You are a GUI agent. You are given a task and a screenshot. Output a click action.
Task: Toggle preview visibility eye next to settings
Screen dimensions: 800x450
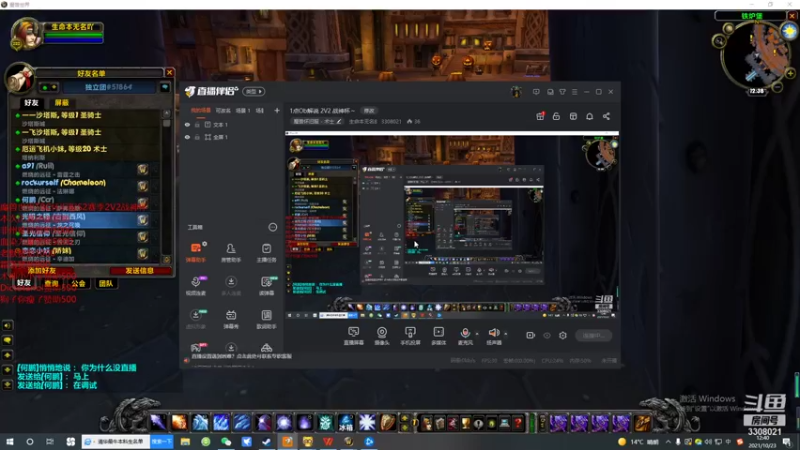tap(547, 335)
